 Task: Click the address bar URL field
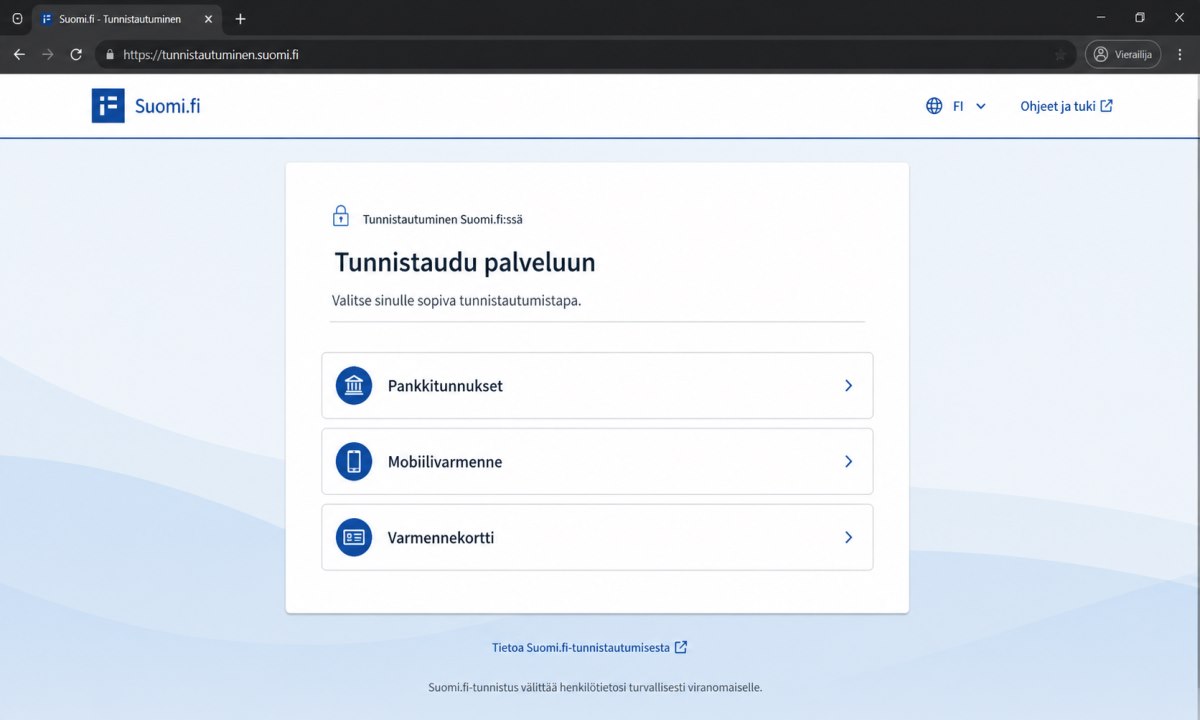(x=585, y=54)
